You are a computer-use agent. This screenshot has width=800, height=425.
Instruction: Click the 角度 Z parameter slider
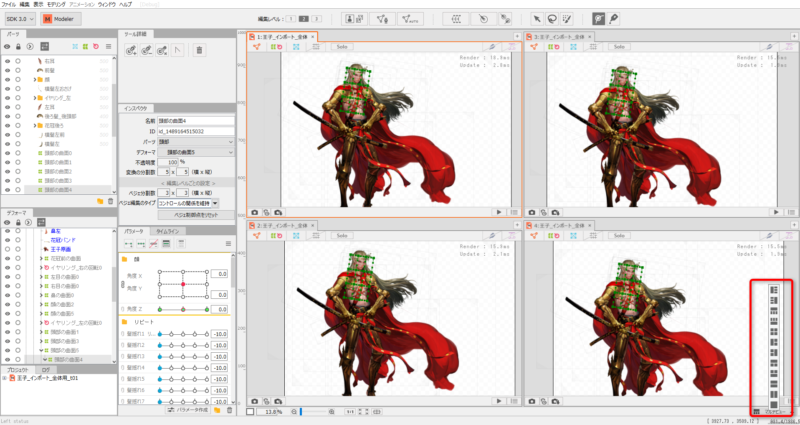point(183,309)
